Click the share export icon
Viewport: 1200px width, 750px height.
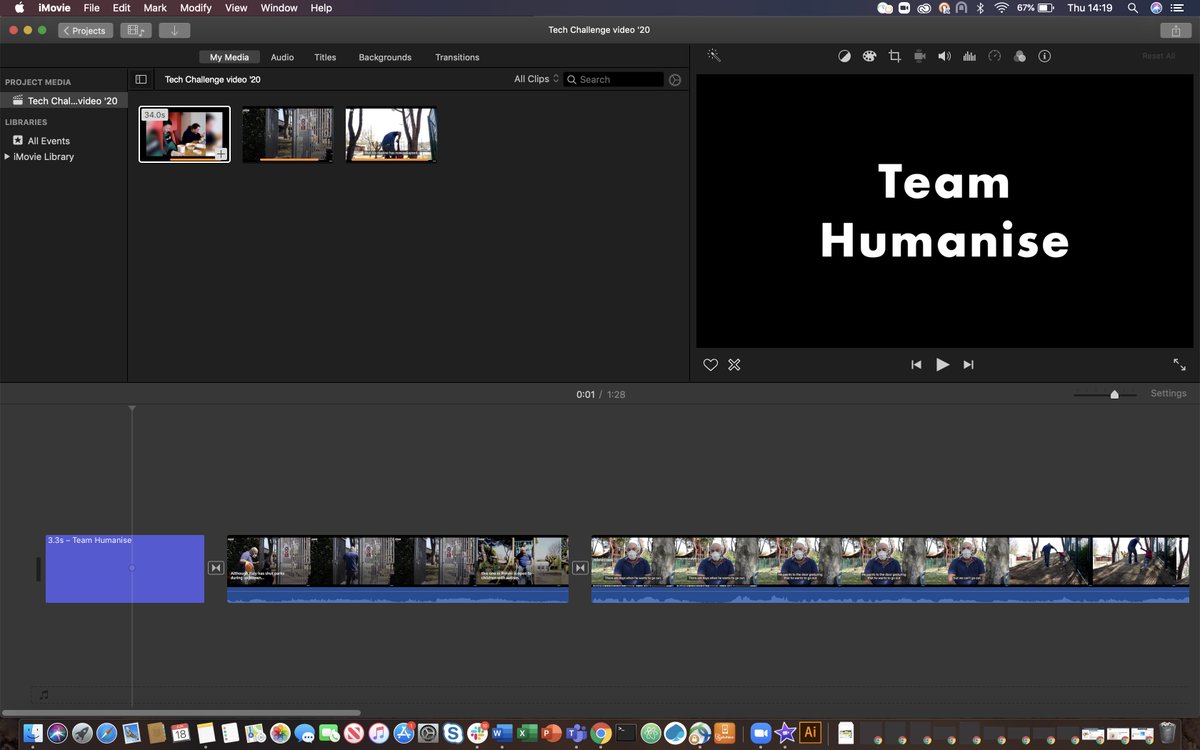pyautogui.click(x=1176, y=31)
